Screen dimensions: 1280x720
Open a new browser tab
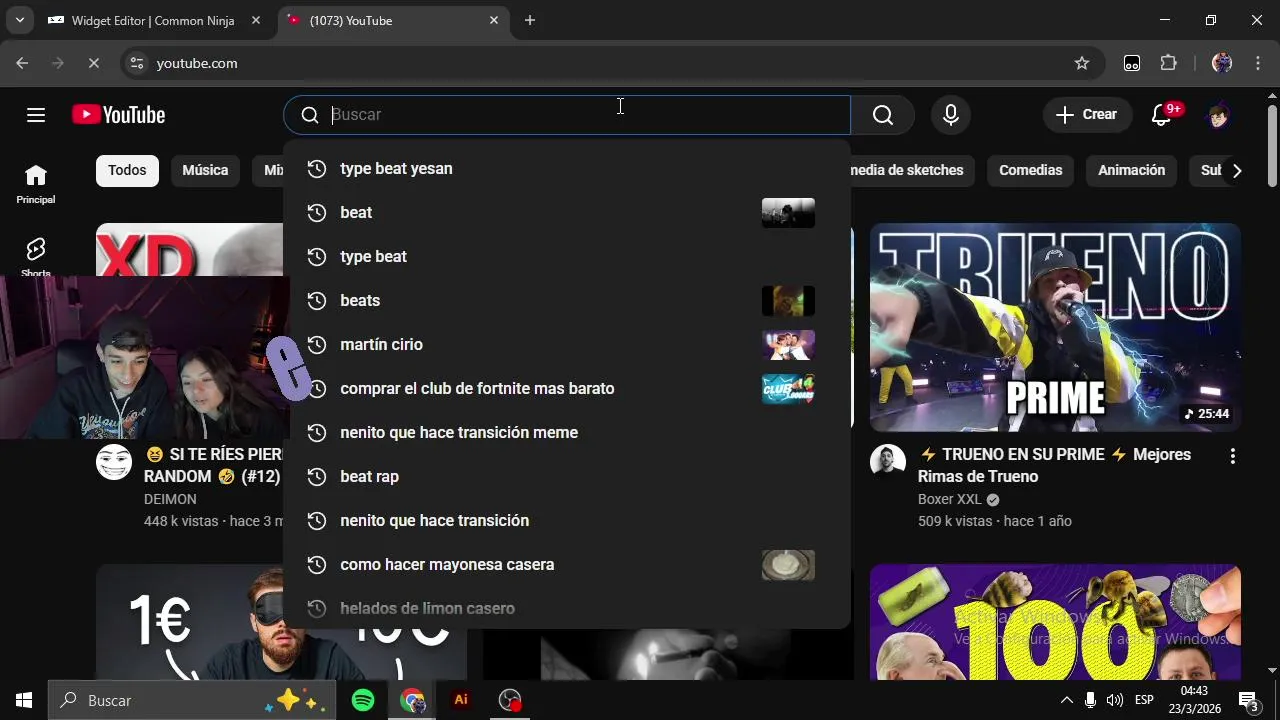[x=530, y=20]
